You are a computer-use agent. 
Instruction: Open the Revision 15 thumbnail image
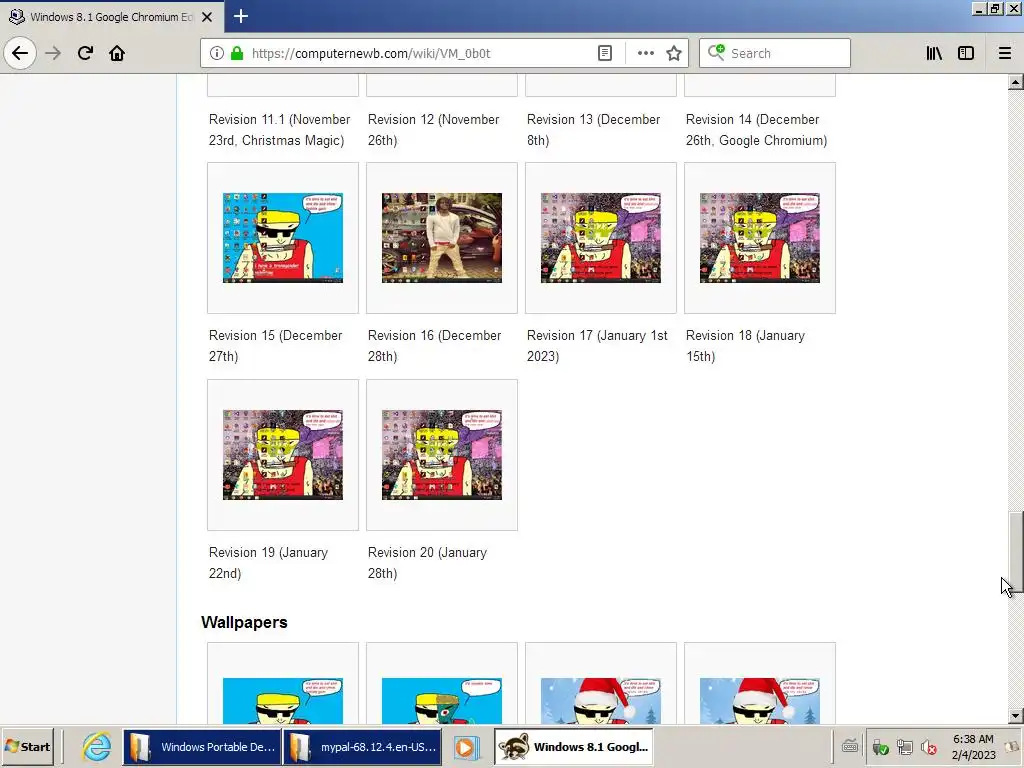(283, 238)
